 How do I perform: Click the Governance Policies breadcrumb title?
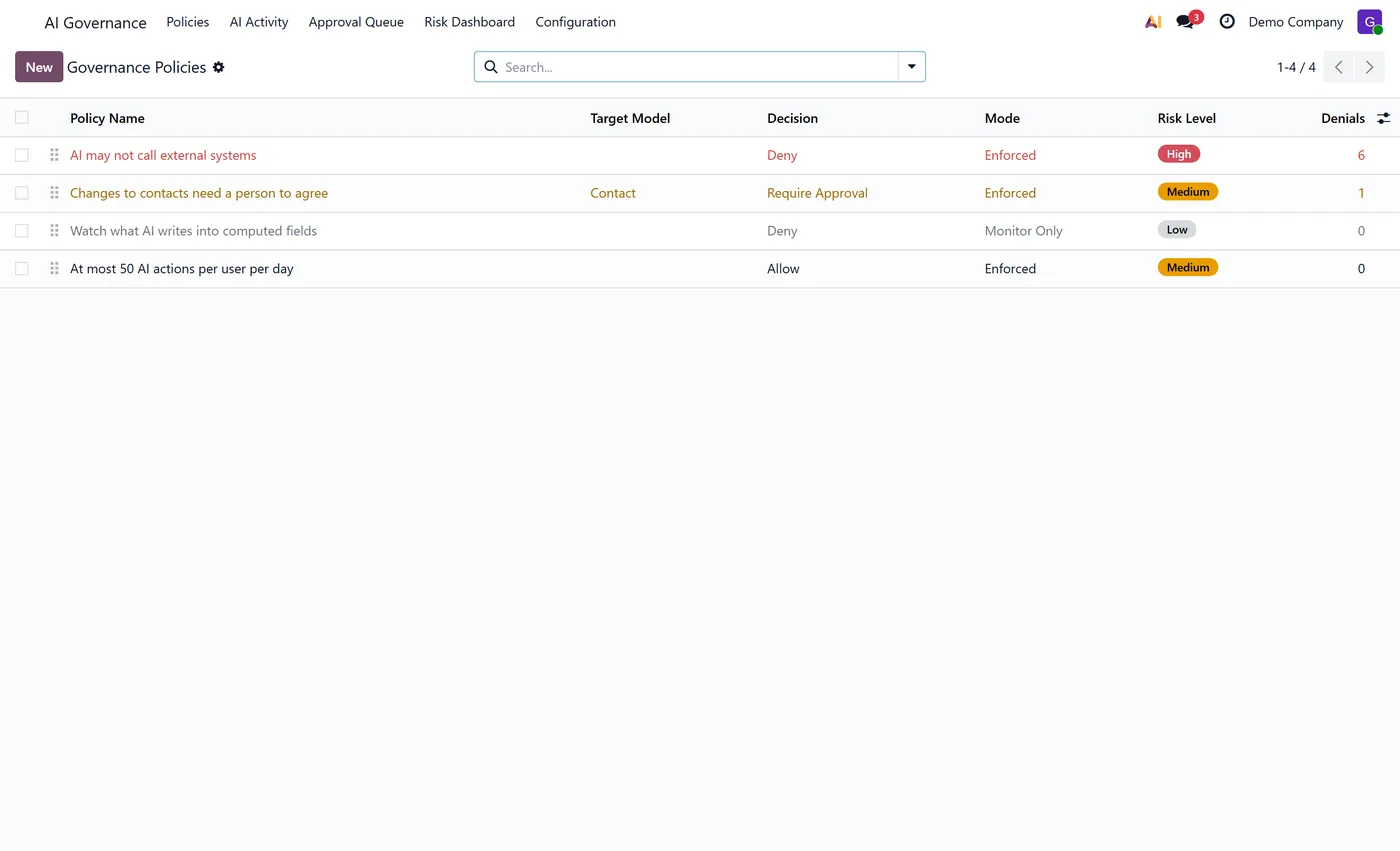click(137, 67)
